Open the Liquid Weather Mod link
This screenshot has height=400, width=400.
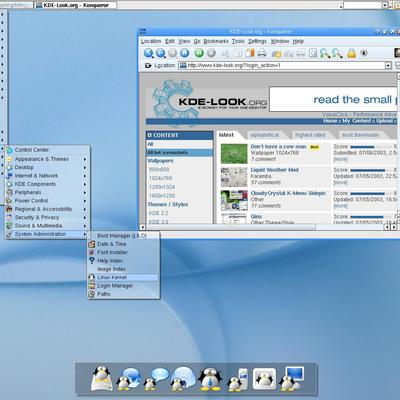tap(274, 170)
